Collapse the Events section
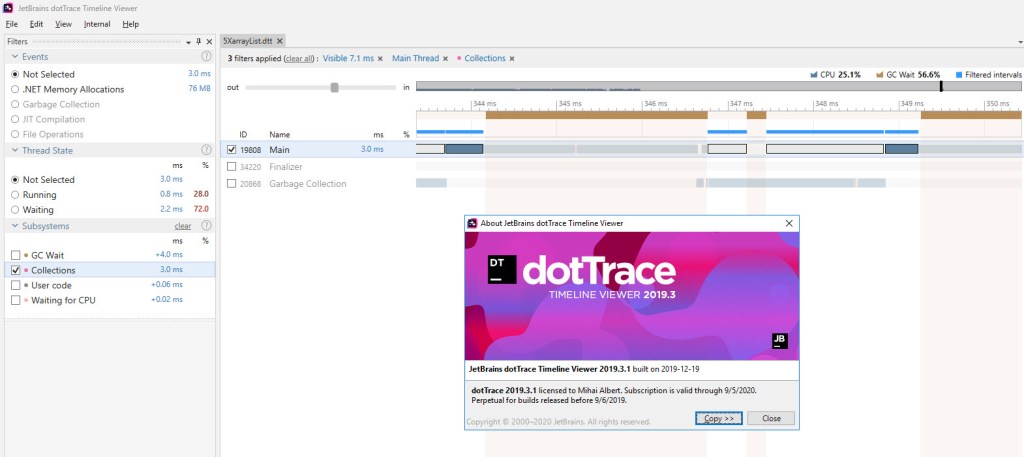The height and width of the screenshot is (457, 1024). (x=14, y=57)
